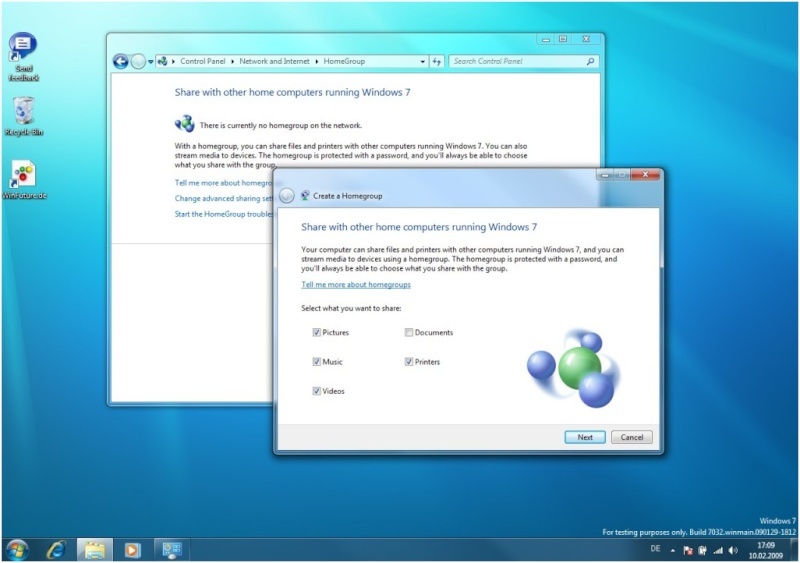Expand arrow after Network and Internet breadcrumb
This screenshot has height=563, width=800.
[x=317, y=61]
